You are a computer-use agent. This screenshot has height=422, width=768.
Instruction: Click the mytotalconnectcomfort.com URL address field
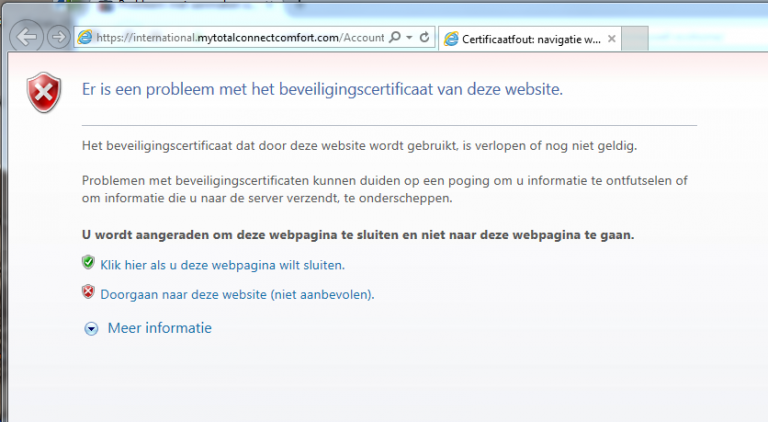click(240, 37)
